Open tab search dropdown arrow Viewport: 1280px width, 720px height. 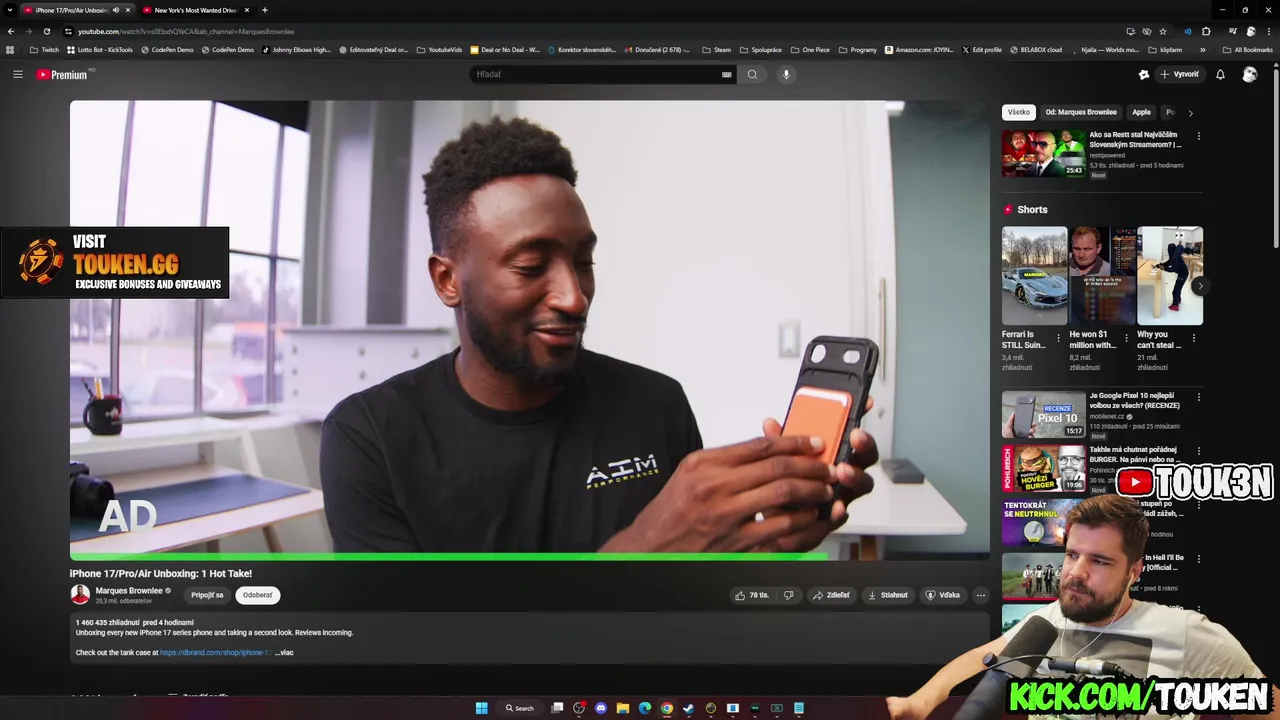tap(10, 10)
